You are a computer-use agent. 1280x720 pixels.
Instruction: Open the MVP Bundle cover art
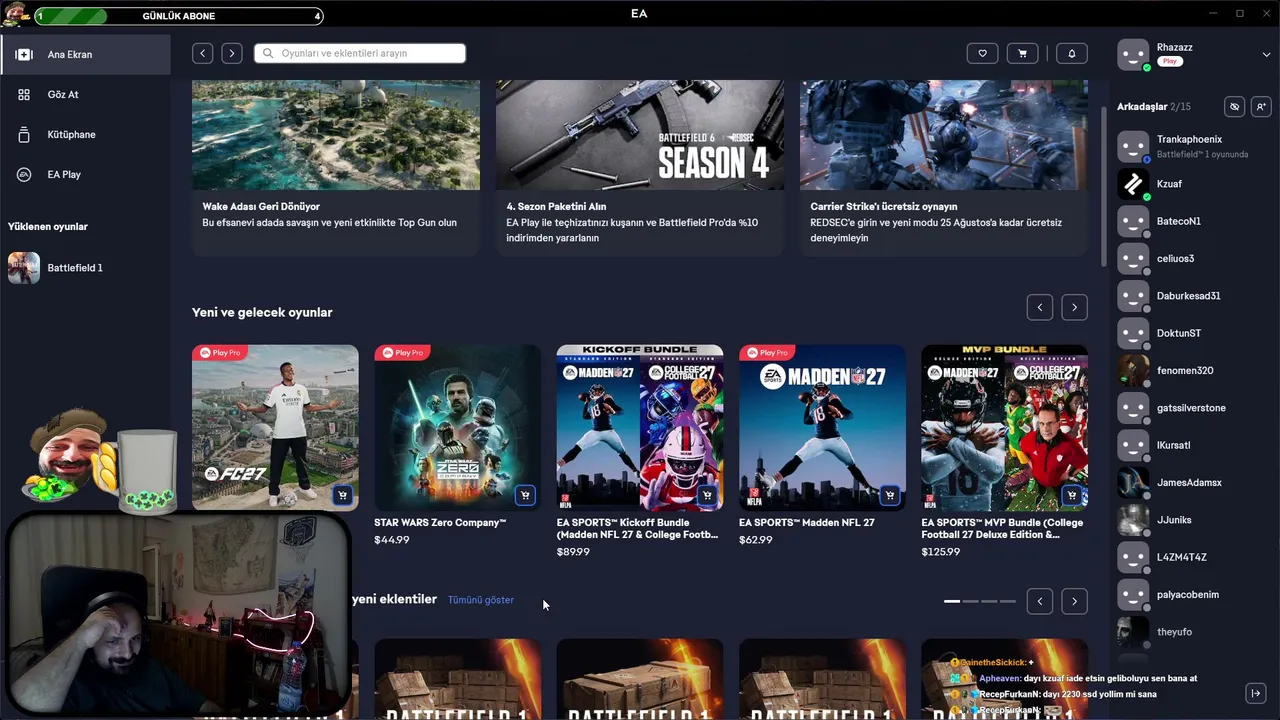point(1004,428)
